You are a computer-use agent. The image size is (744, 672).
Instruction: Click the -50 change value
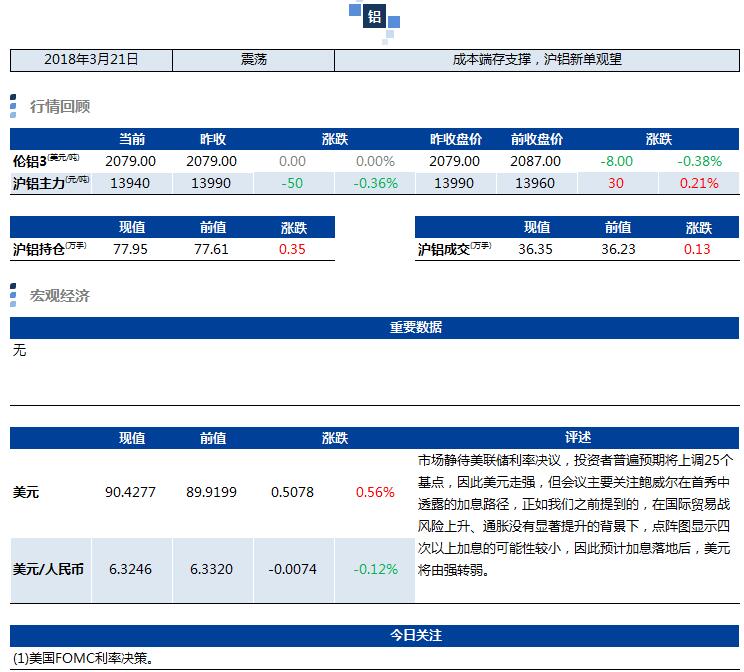[292, 183]
